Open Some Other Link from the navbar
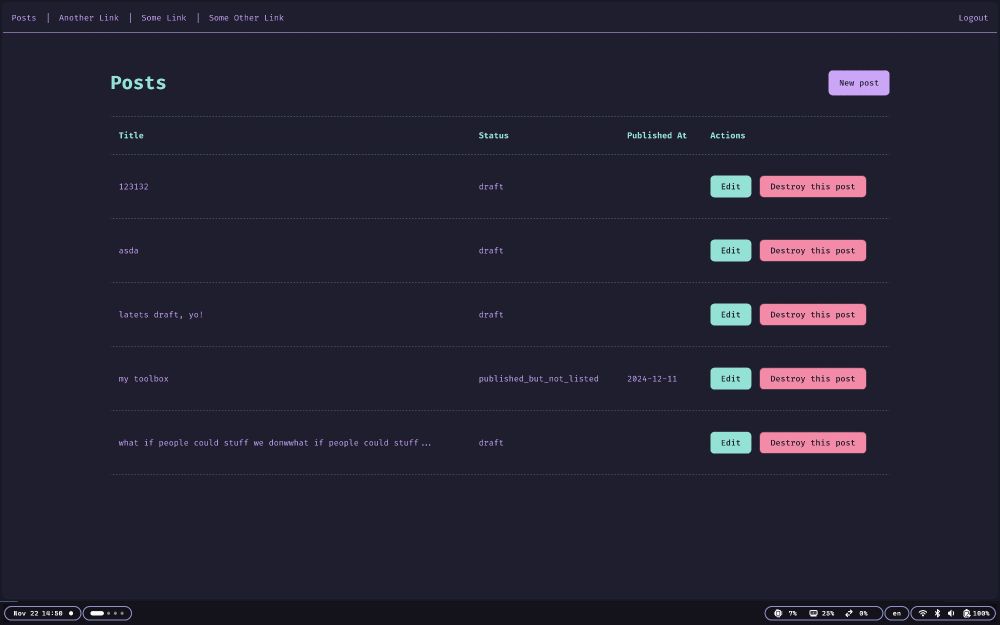Image resolution: width=1000 pixels, height=625 pixels. pos(246,17)
